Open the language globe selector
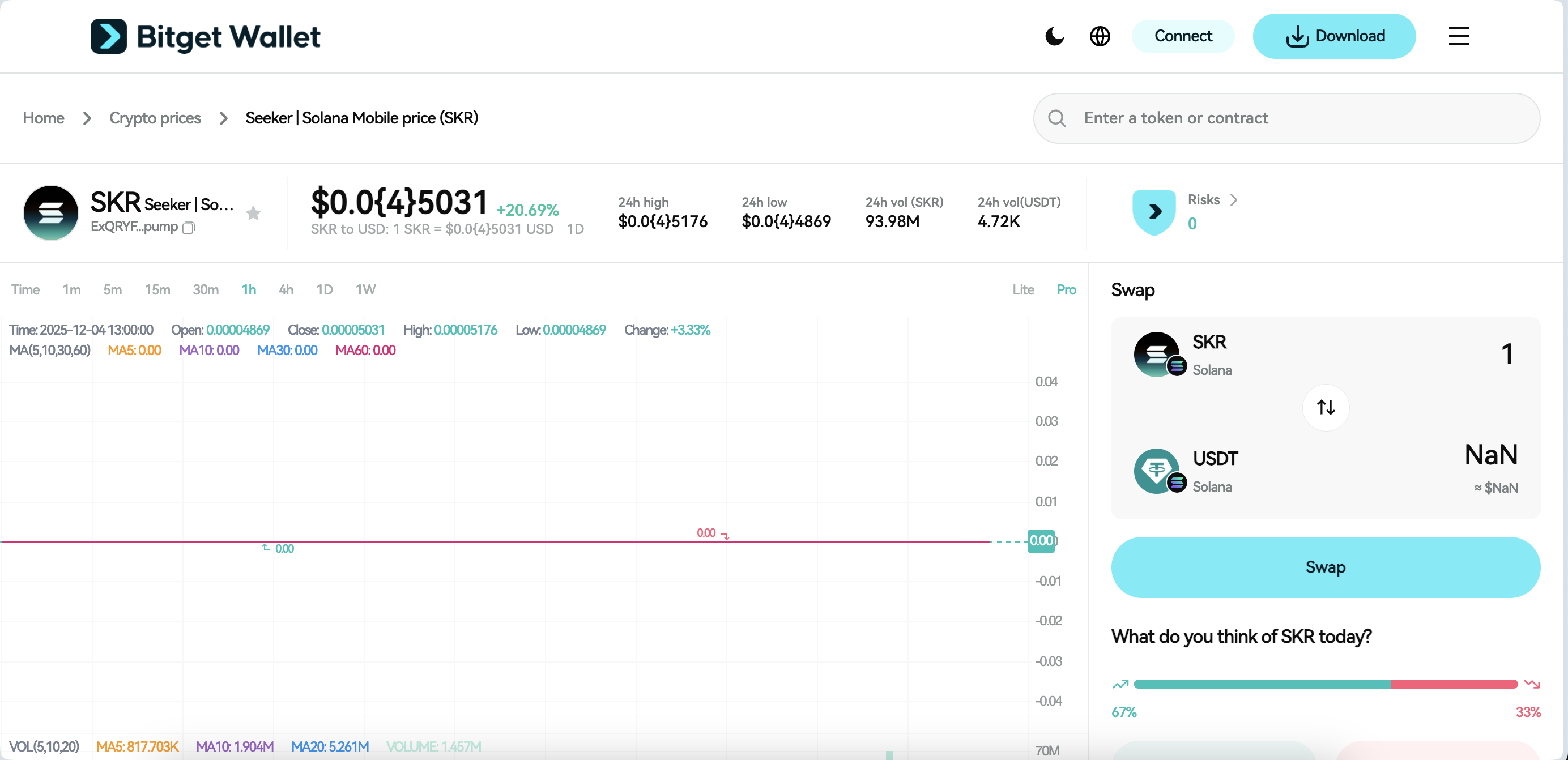The width and height of the screenshot is (1568, 760). pos(1100,36)
